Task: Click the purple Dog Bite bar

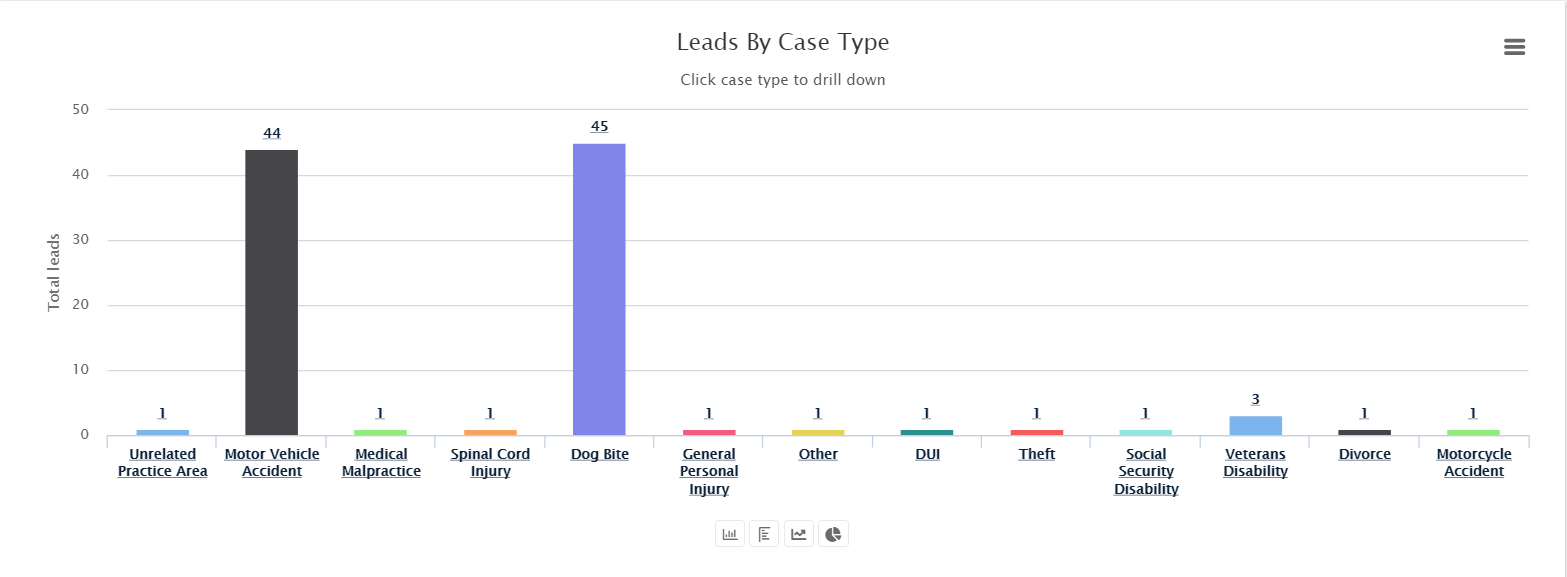Action: point(599,289)
